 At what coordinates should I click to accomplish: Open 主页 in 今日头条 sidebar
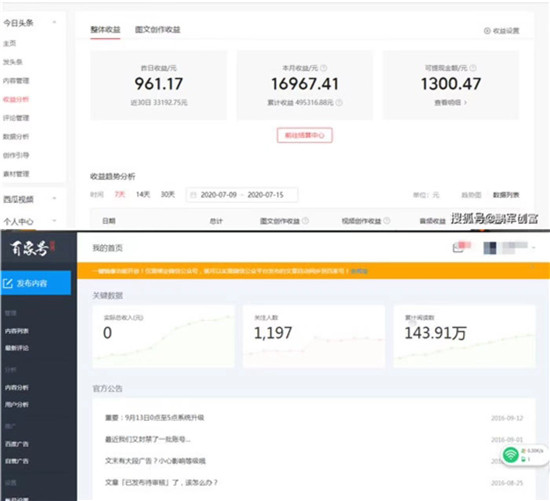(x=9, y=44)
